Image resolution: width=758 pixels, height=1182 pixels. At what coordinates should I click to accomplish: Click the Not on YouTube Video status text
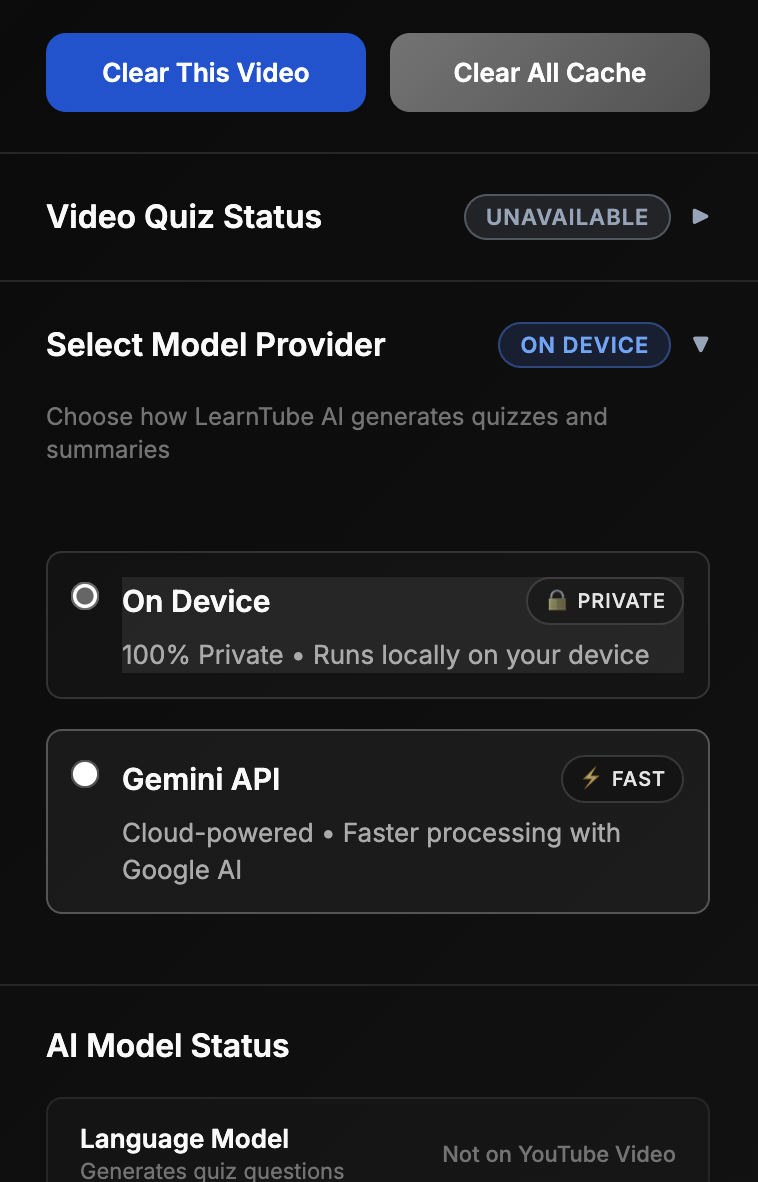[558, 1154]
